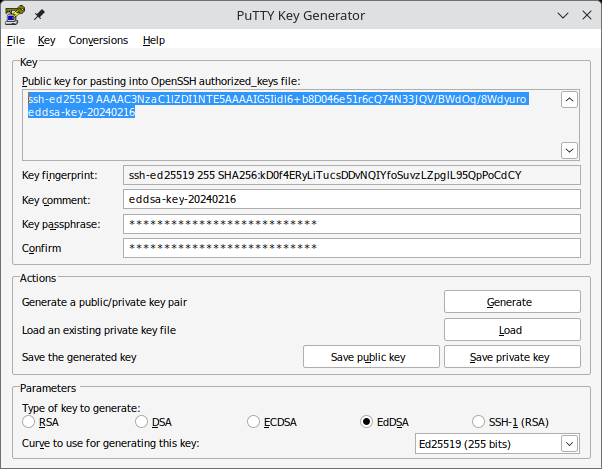
Task: Click the Key fingerprint field
Action: (352, 175)
